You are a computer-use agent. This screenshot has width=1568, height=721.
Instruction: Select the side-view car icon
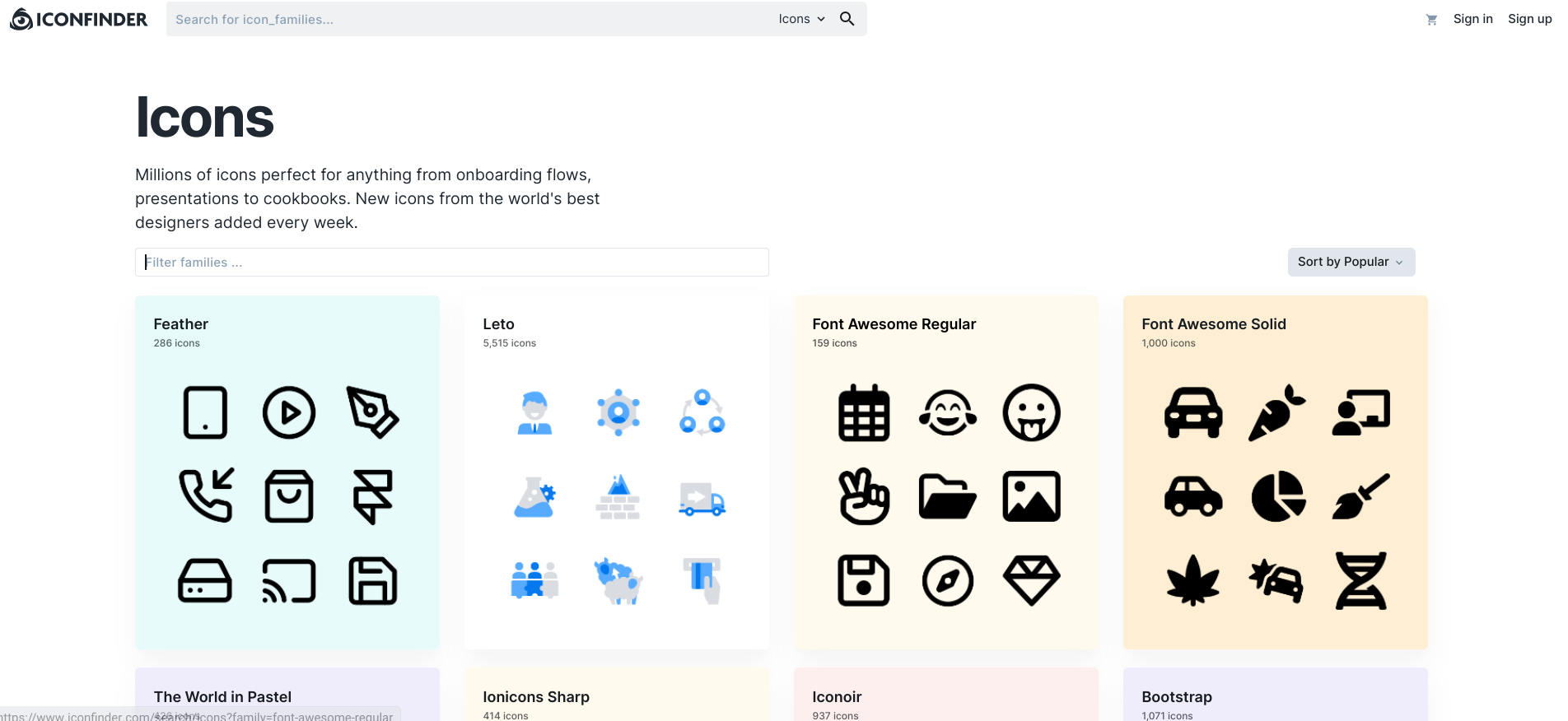1193,496
